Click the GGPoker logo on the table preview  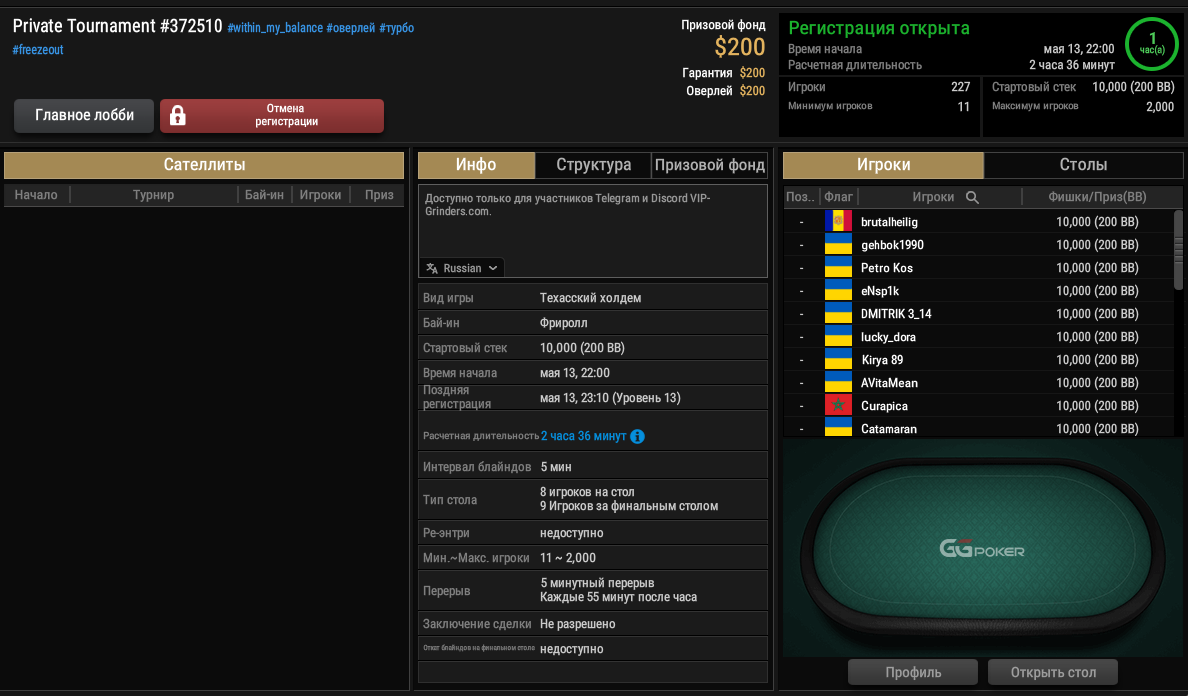tap(982, 549)
